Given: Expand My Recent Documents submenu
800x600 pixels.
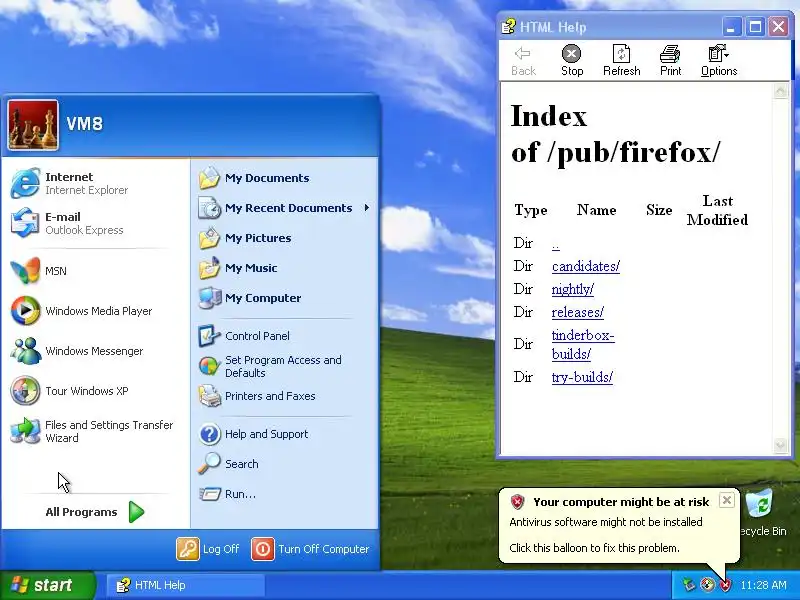Looking at the screenshot, I should click(x=285, y=208).
